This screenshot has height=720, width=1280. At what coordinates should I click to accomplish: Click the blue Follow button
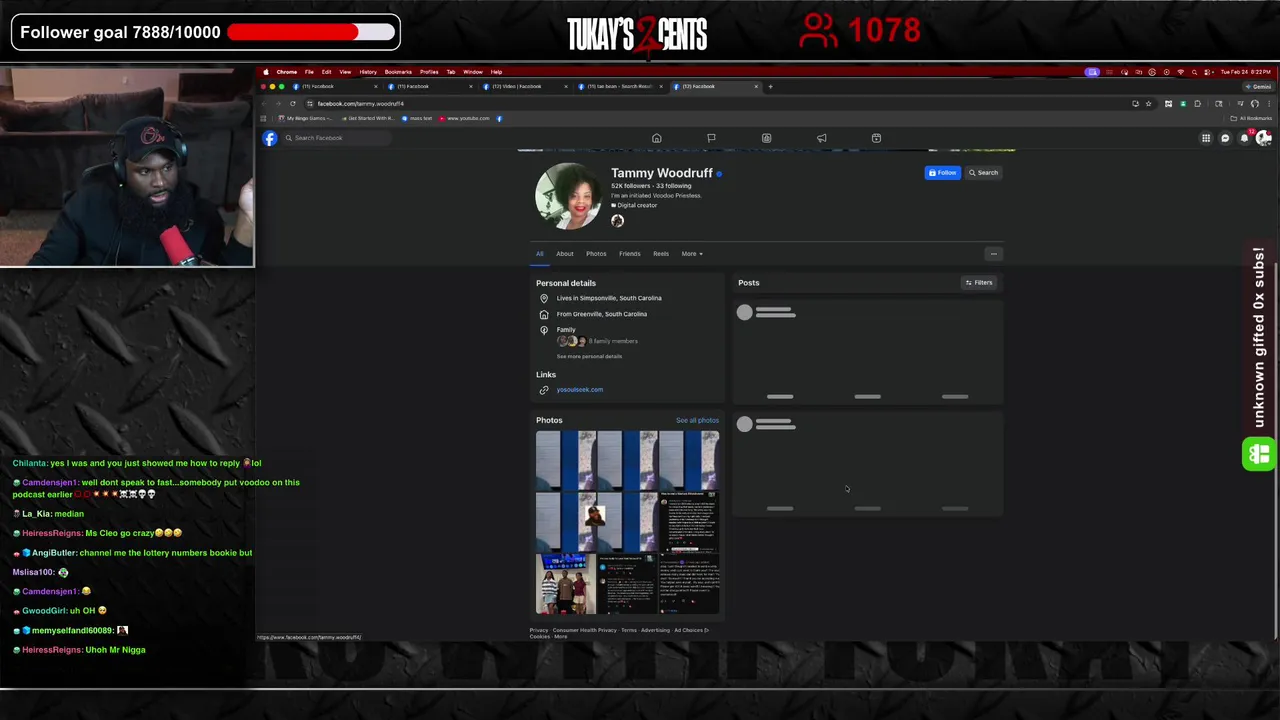[943, 173]
